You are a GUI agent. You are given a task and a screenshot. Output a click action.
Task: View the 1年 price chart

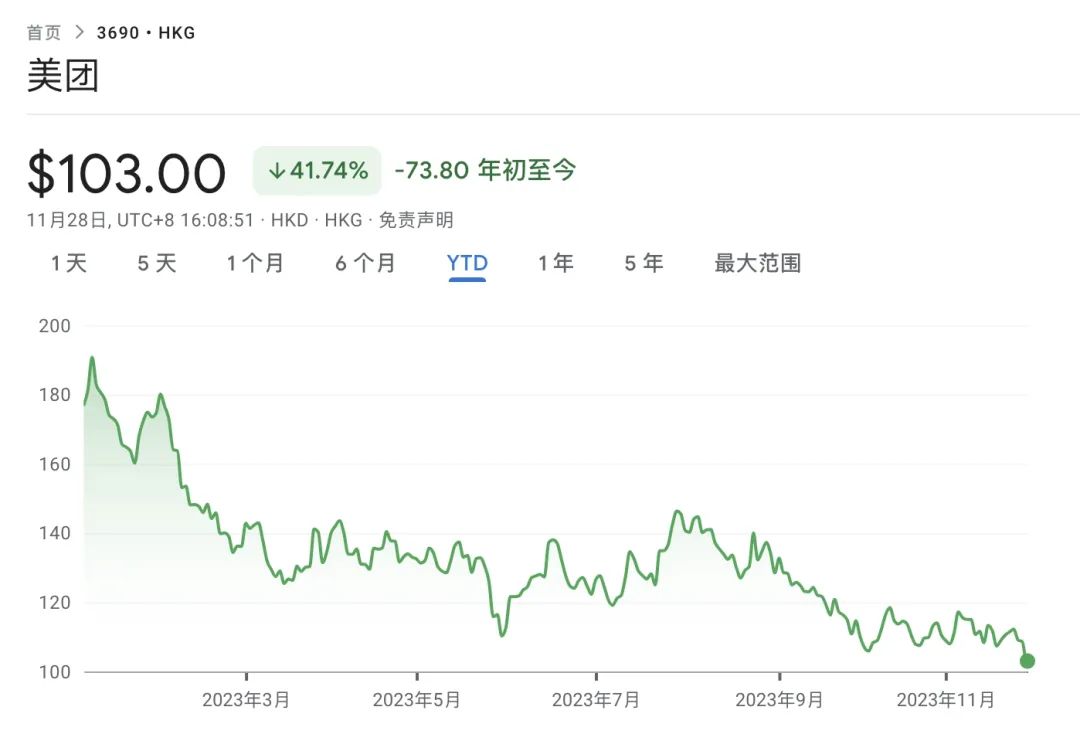(x=556, y=263)
